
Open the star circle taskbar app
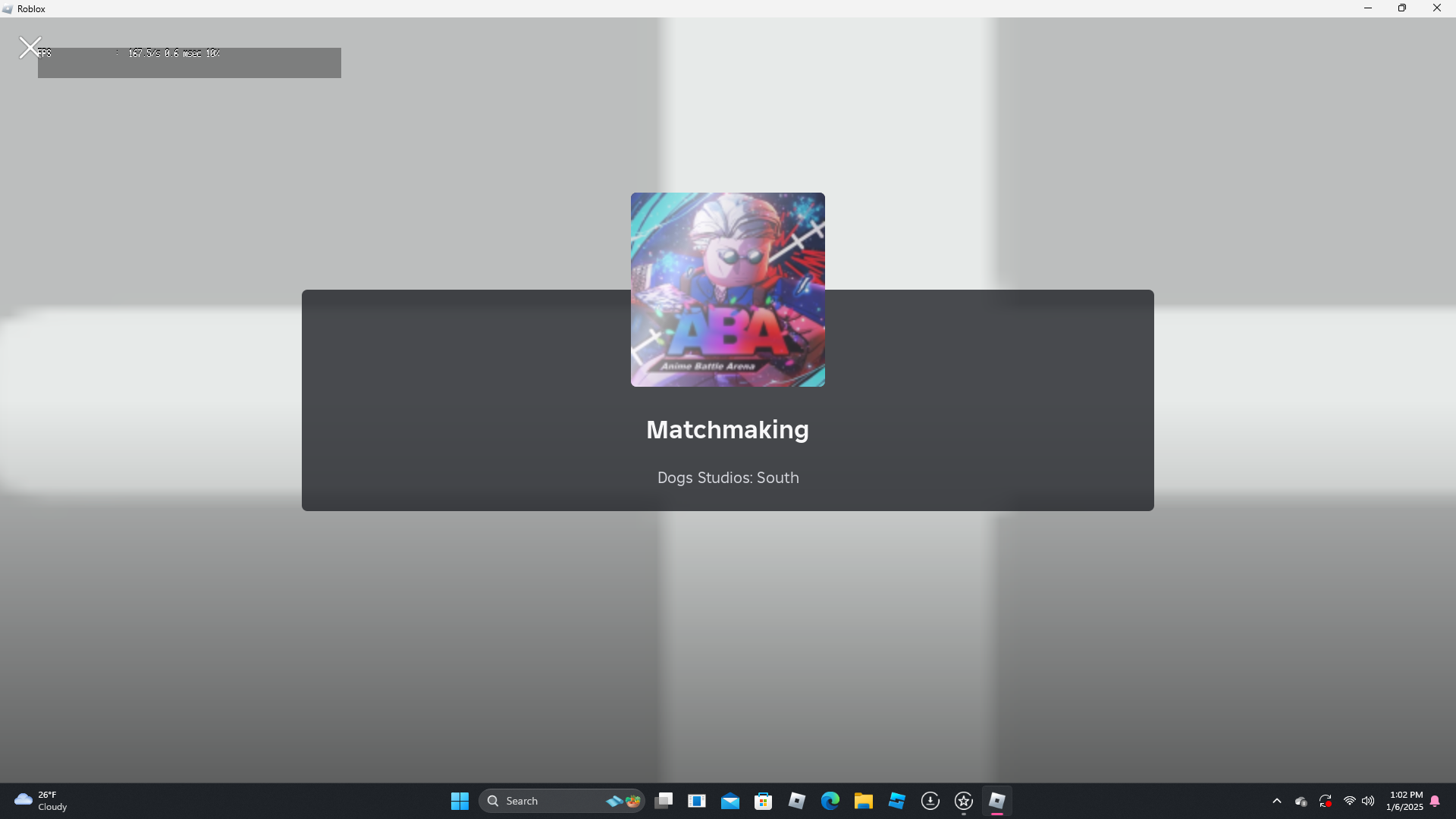964,801
